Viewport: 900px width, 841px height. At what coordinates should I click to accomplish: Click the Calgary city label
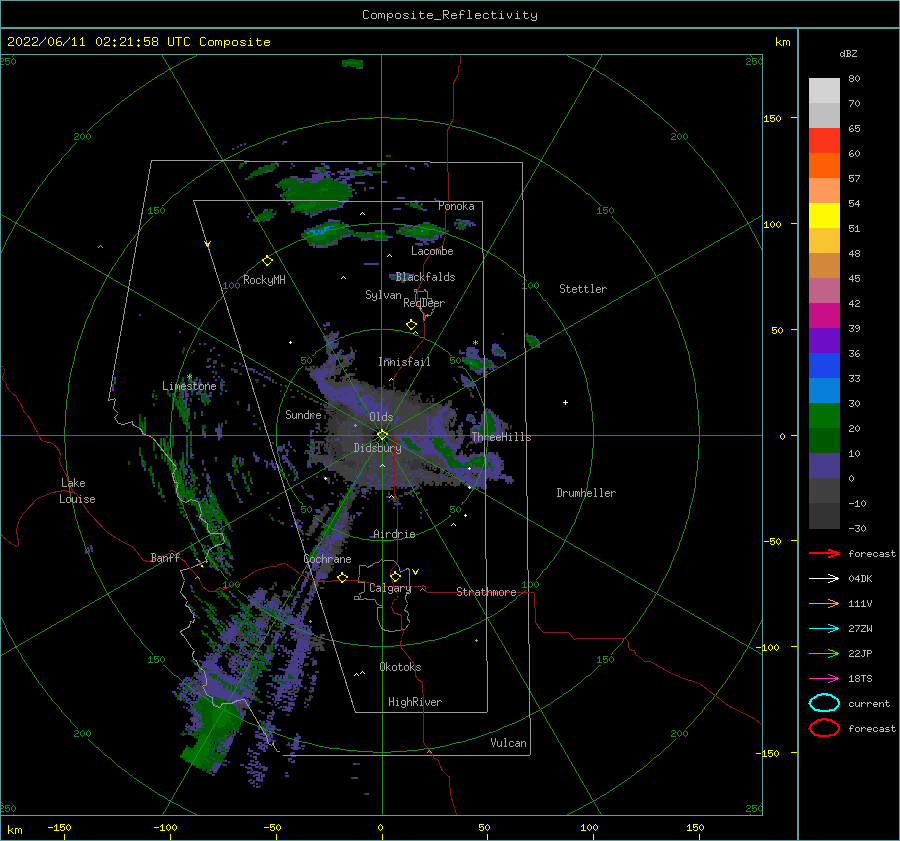coord(390,588)
